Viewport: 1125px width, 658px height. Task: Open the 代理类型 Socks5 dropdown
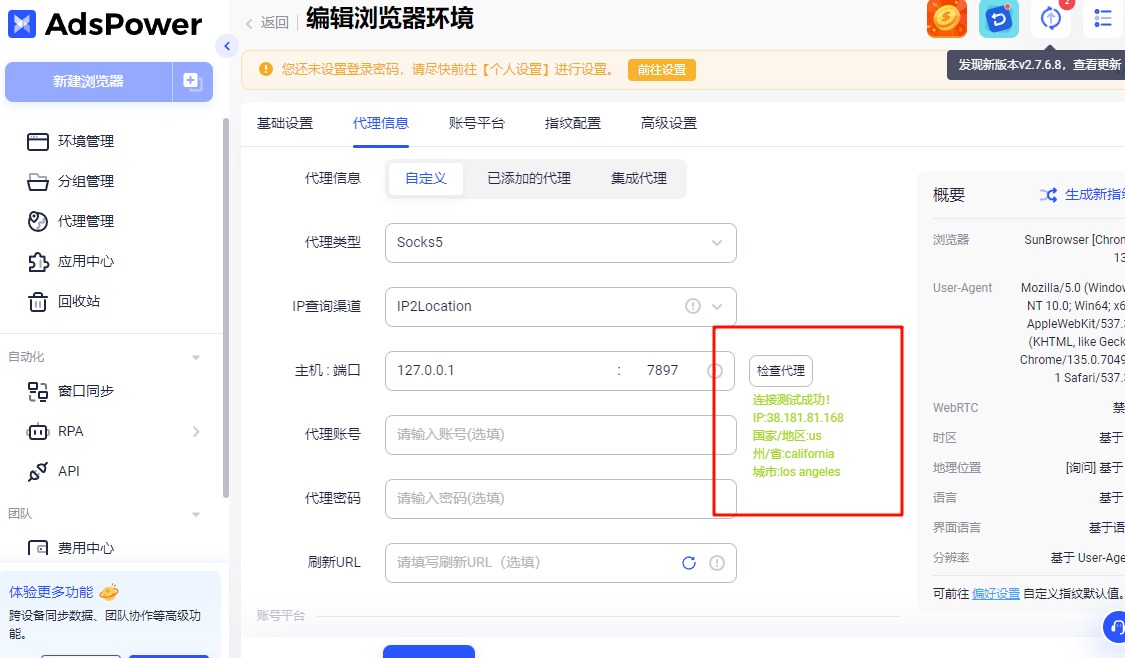(x=560, y=243)
